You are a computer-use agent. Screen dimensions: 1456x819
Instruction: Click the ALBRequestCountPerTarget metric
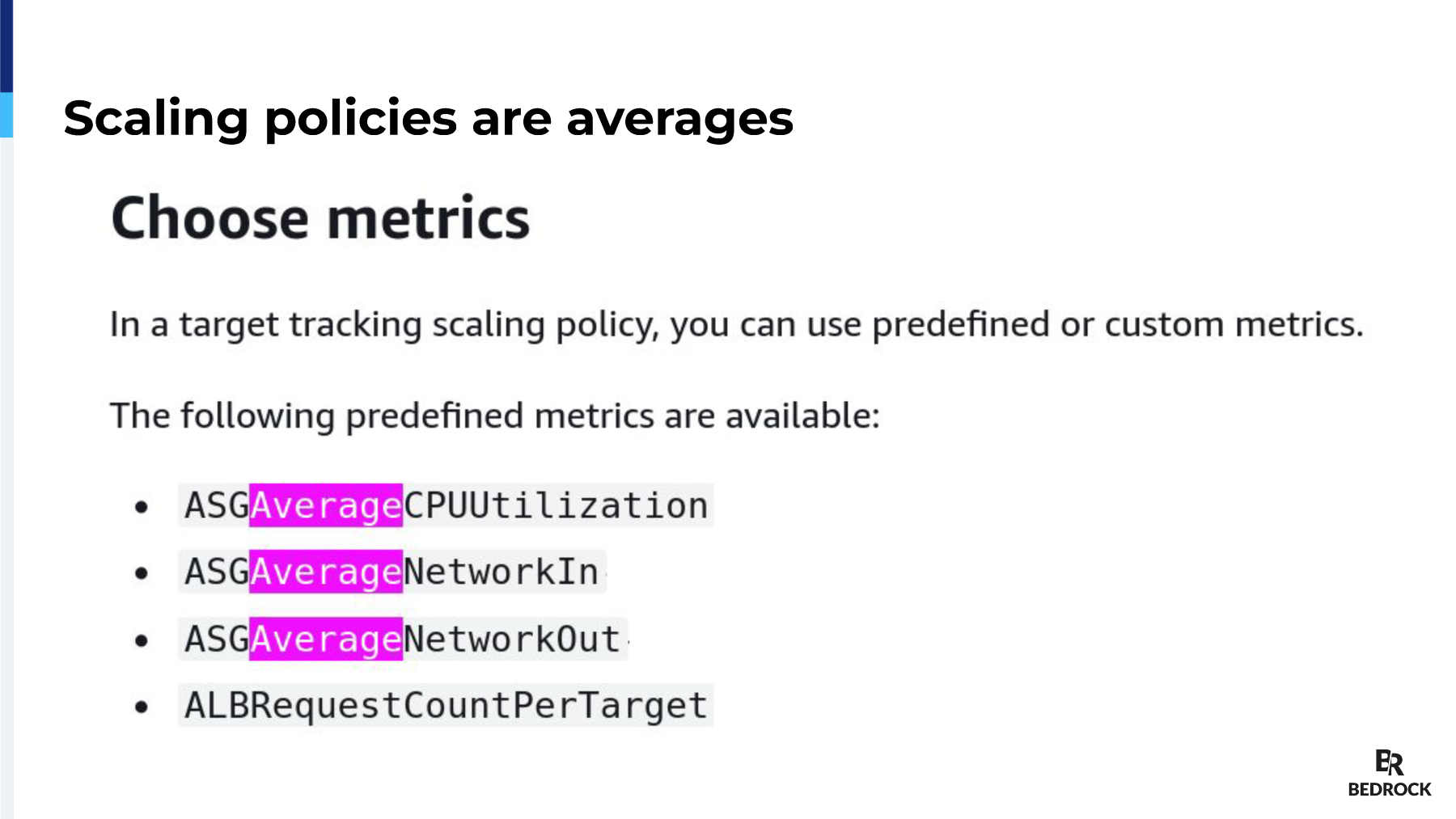click(x=446, y=705)
